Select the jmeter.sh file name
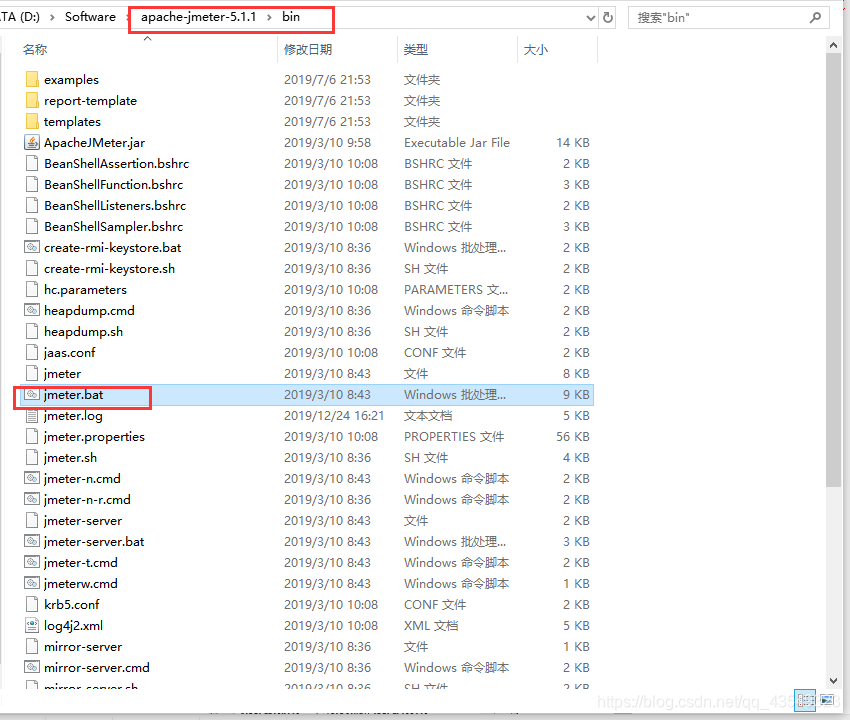 coord(70,458)
